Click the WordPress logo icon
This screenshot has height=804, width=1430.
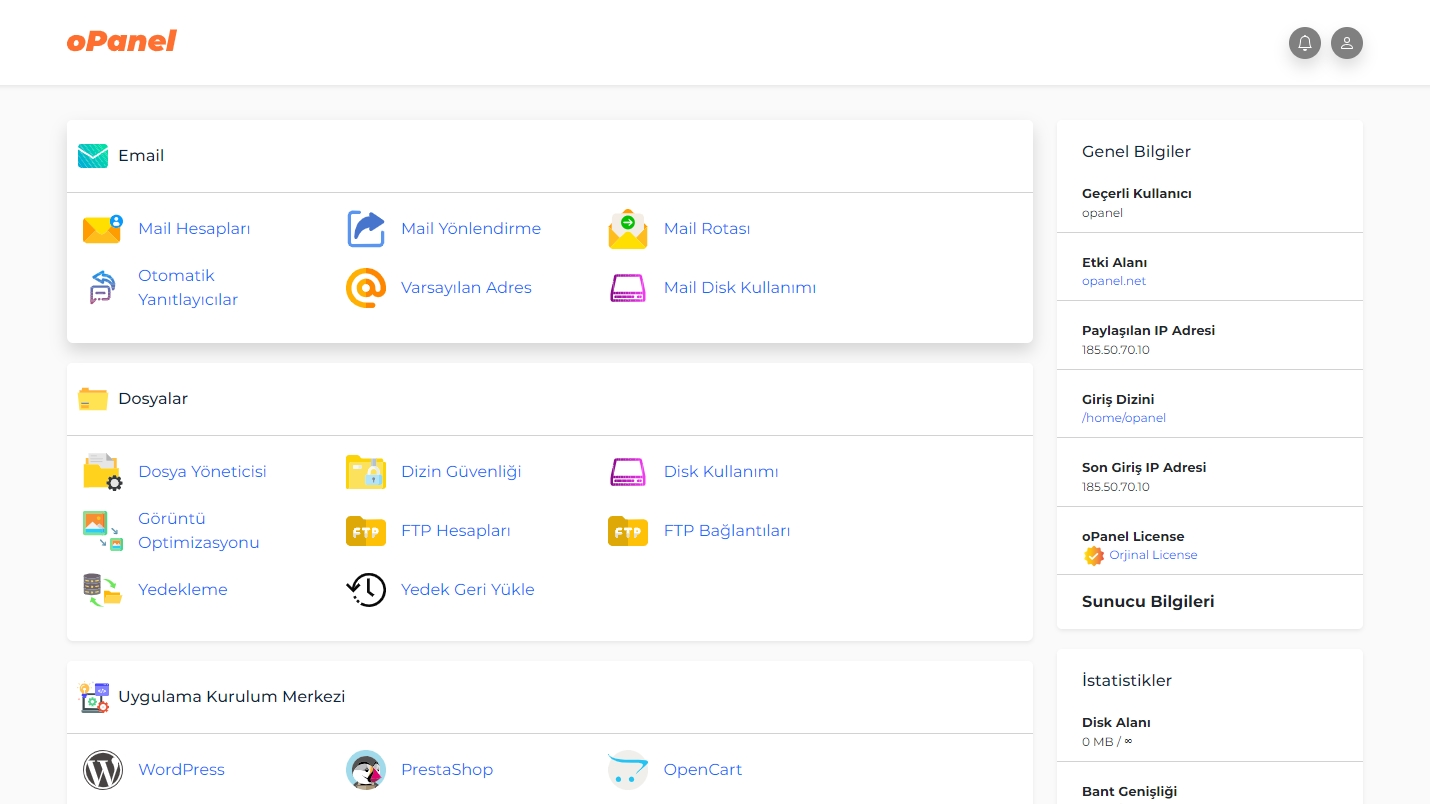[102, 770]
